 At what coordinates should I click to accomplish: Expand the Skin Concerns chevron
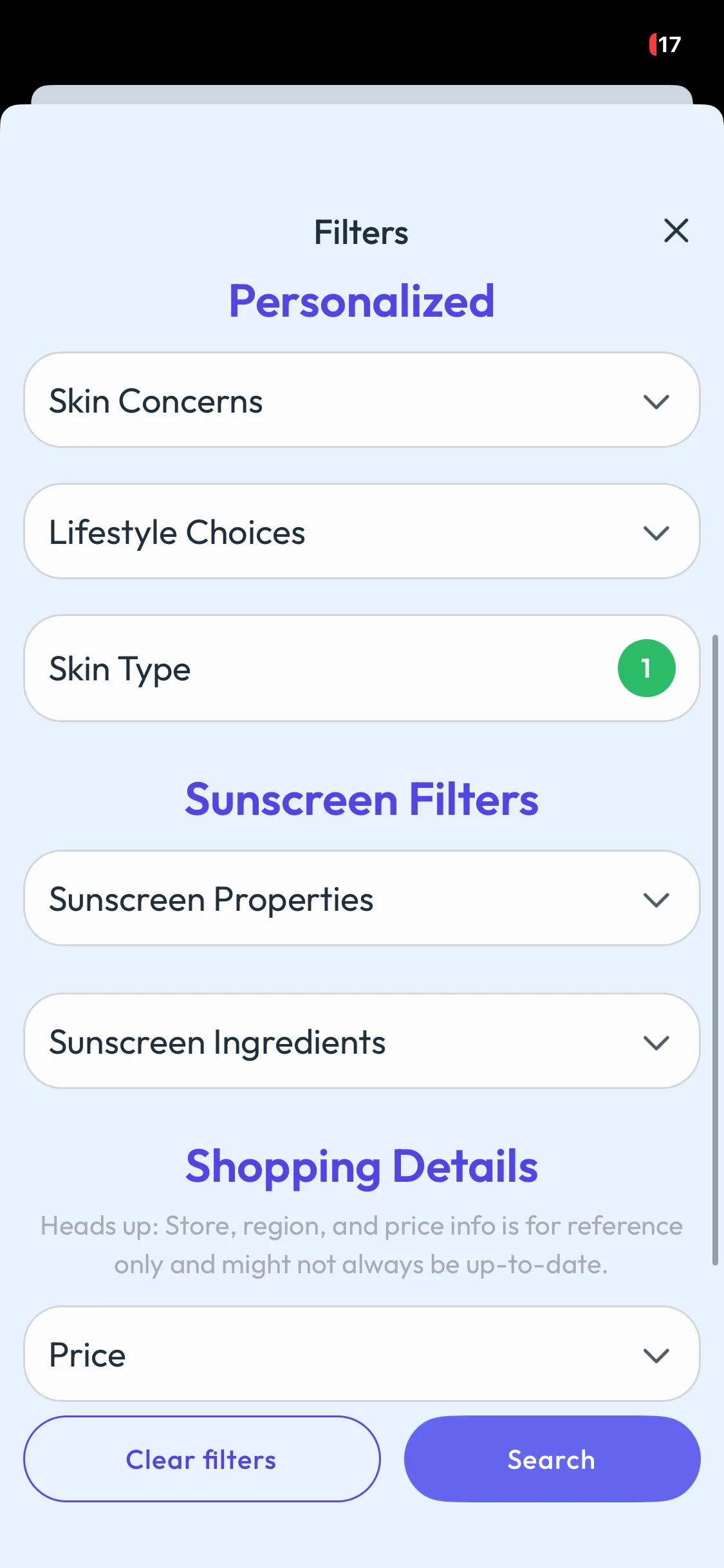[x=656, y=402]
